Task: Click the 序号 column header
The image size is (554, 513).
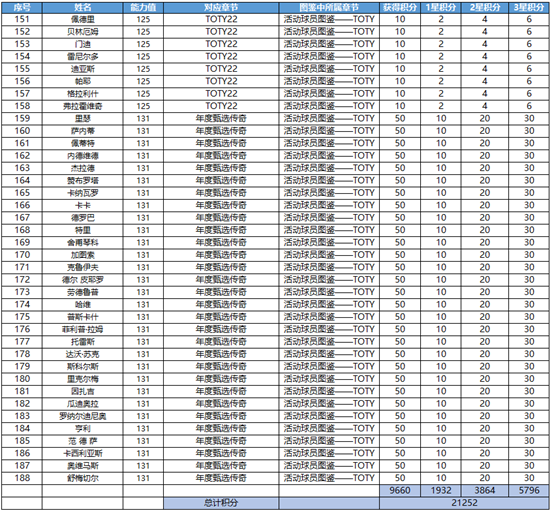Action: (22, 7)
